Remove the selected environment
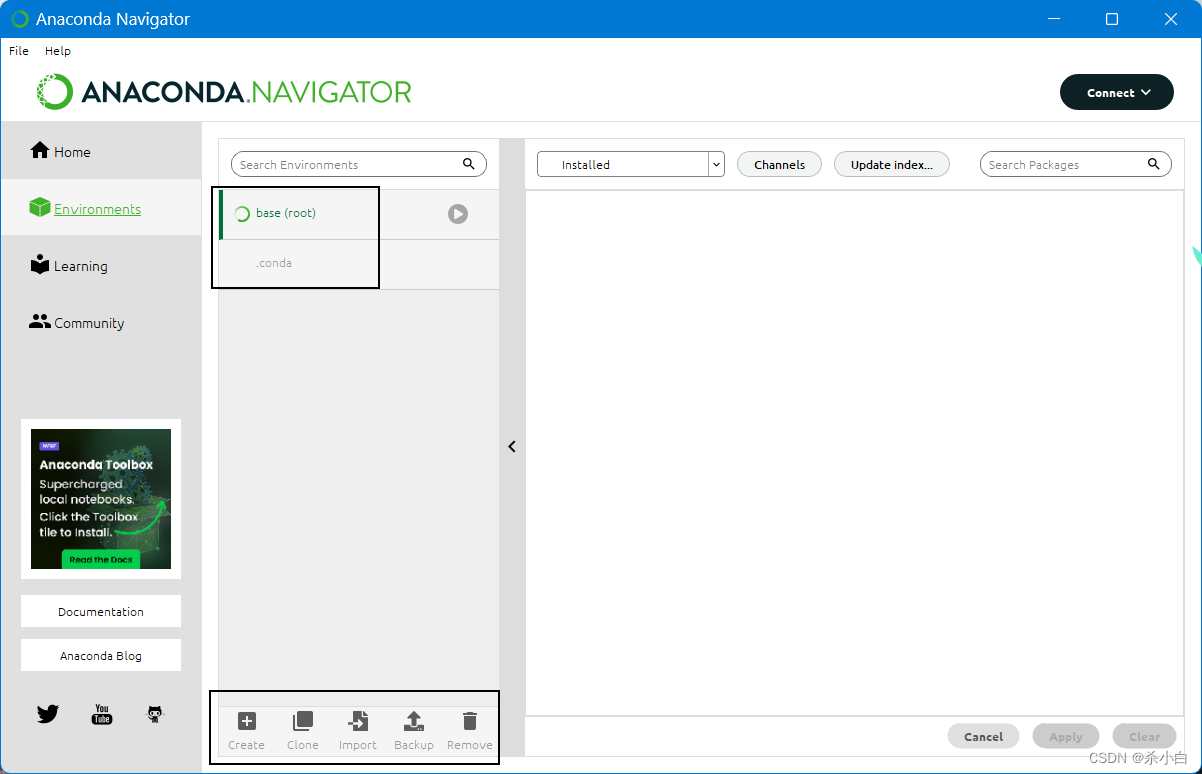This screenshot has height=774, width=1202. point(470,731)
